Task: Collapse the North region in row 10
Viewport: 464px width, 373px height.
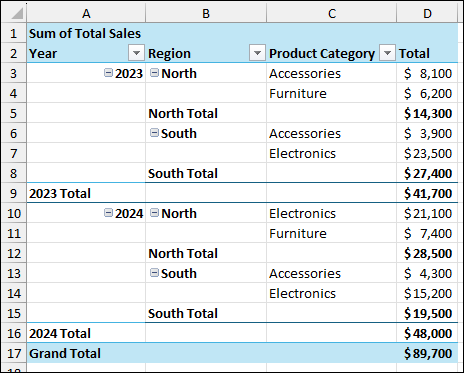Action: (154, 212)
